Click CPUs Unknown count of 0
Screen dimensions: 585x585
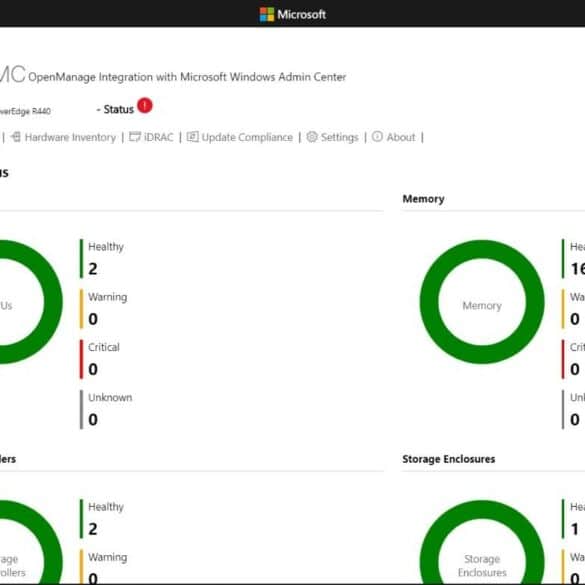pyautogui.click(x=93, y=420)
